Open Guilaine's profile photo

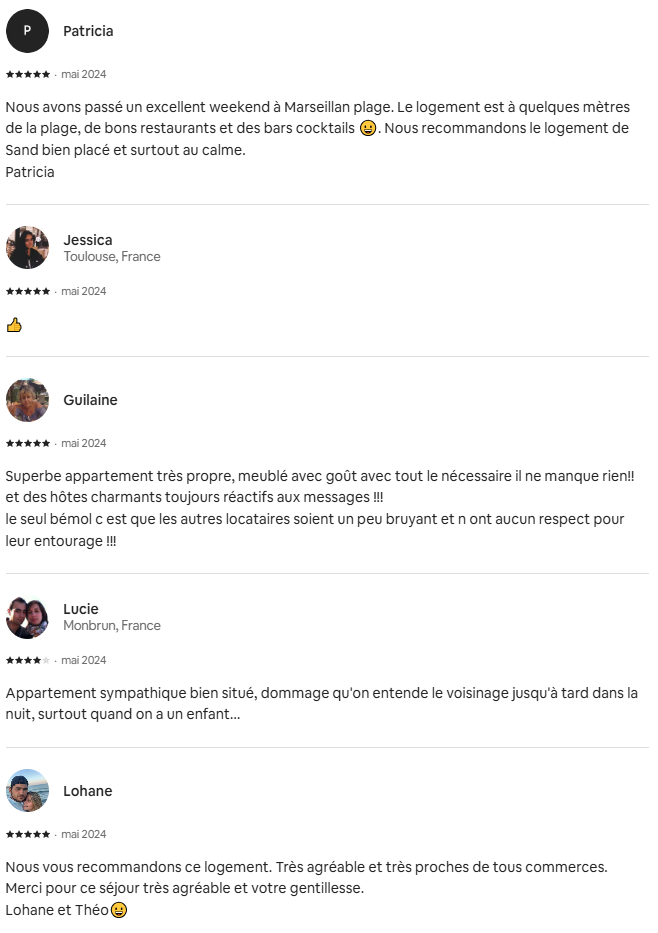click(27, 400)
